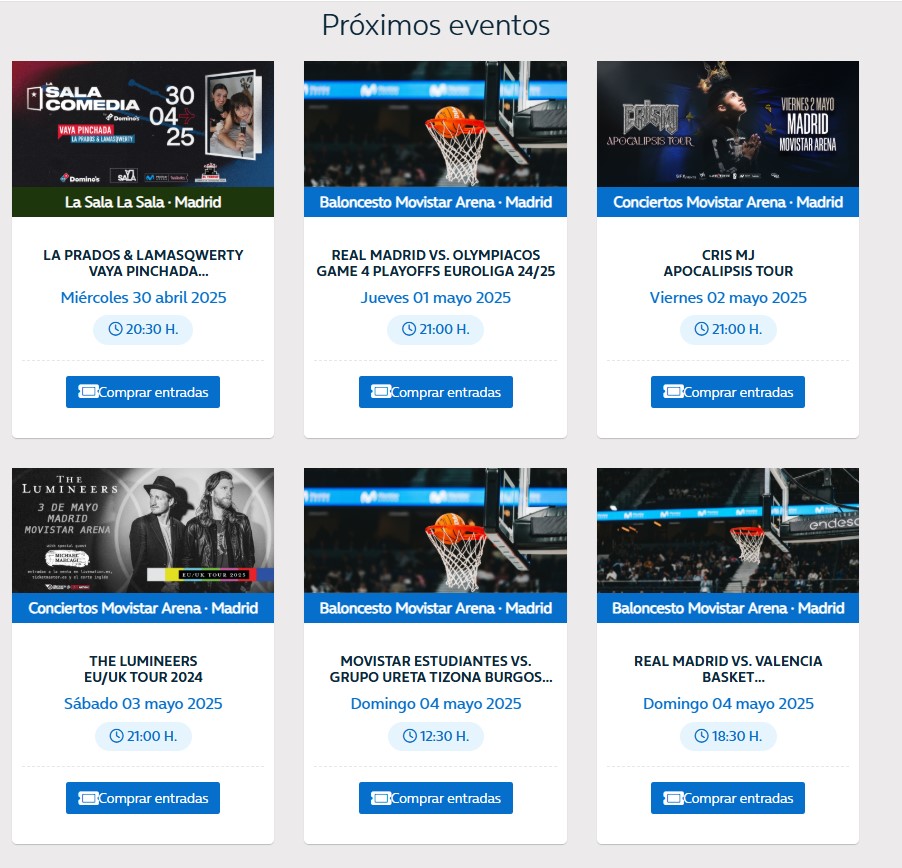Viewport: 902px width, 868px height.
Task: Open the Sala Comedia event poster
Action: tap(143, 124)
